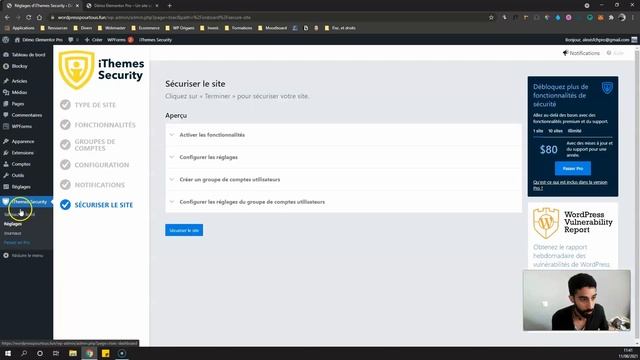640x360 pixels.
Task: Click the WordPress logo in admin bar
Action: 6,40
